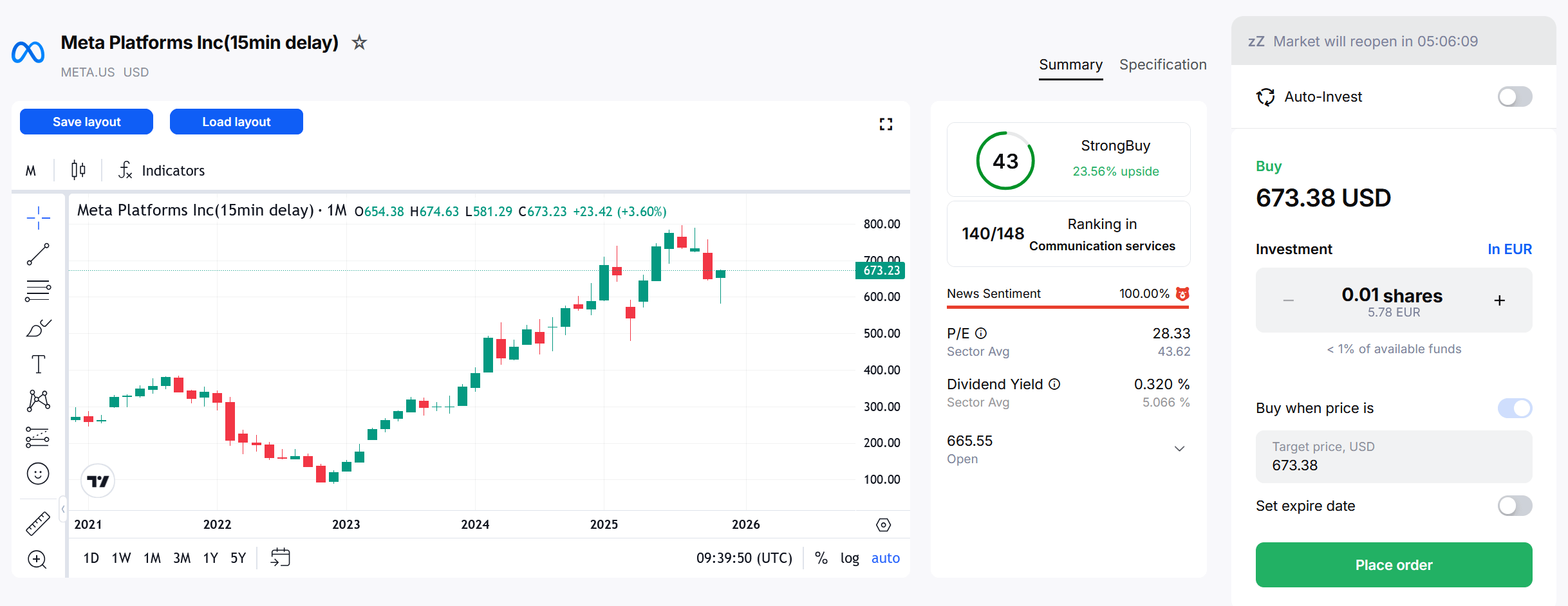The width and height of the screenshot is (1568, 606).
Task: Set chart range to 1M
Action: click(x=152, y=558)
